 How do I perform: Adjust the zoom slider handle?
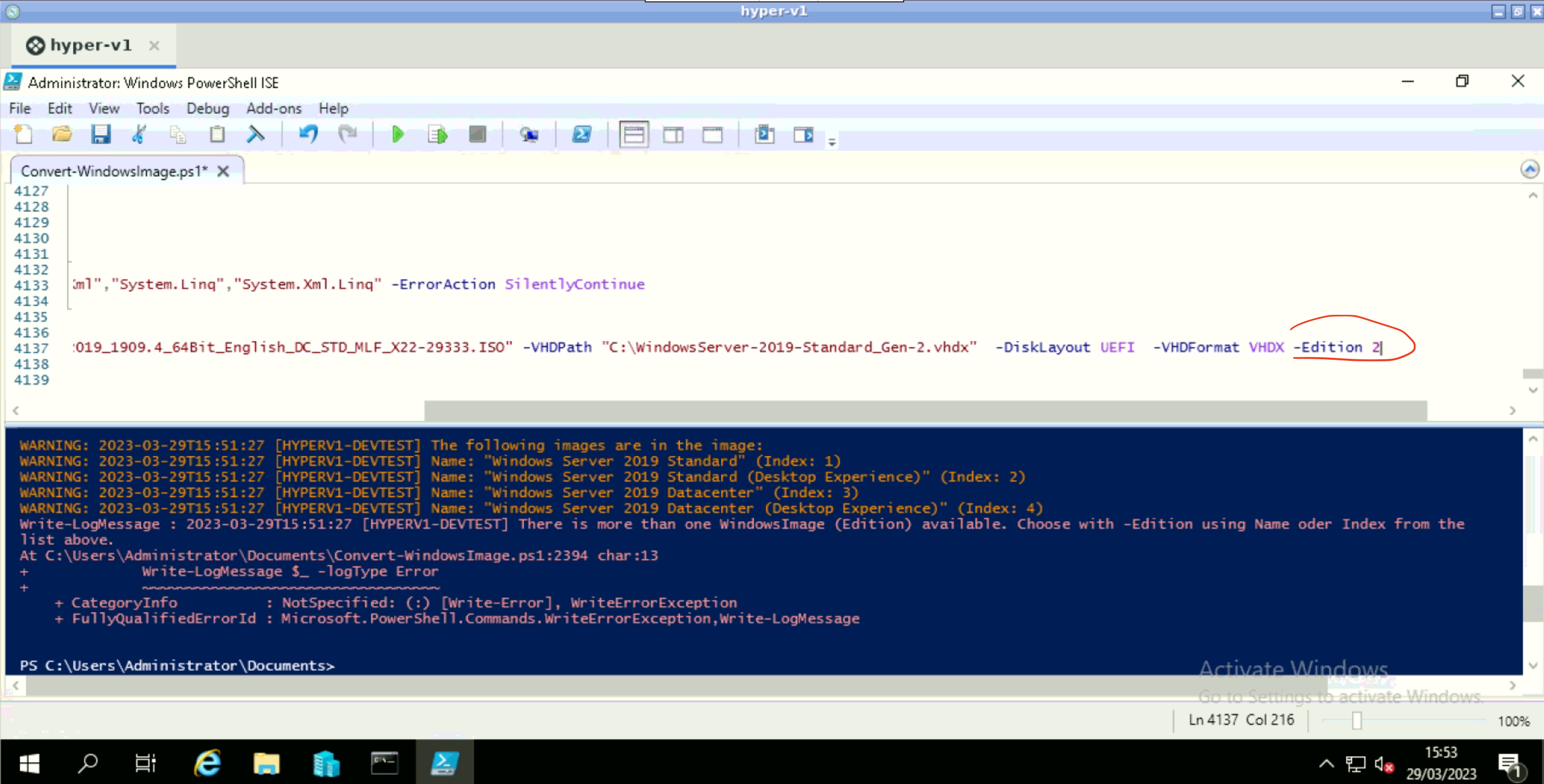pyautogui.click(x=1356, y=721)
